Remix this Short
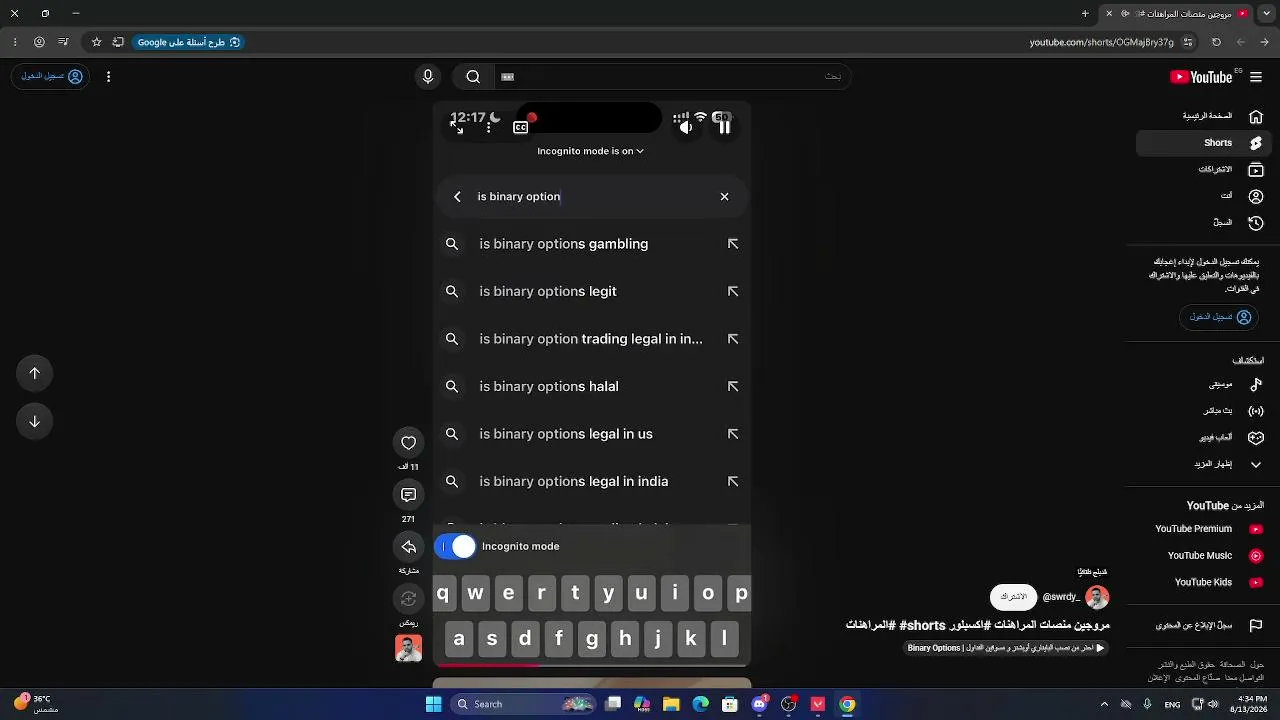This screenshot has width=1280, height=720. click(x=408, y=599)
